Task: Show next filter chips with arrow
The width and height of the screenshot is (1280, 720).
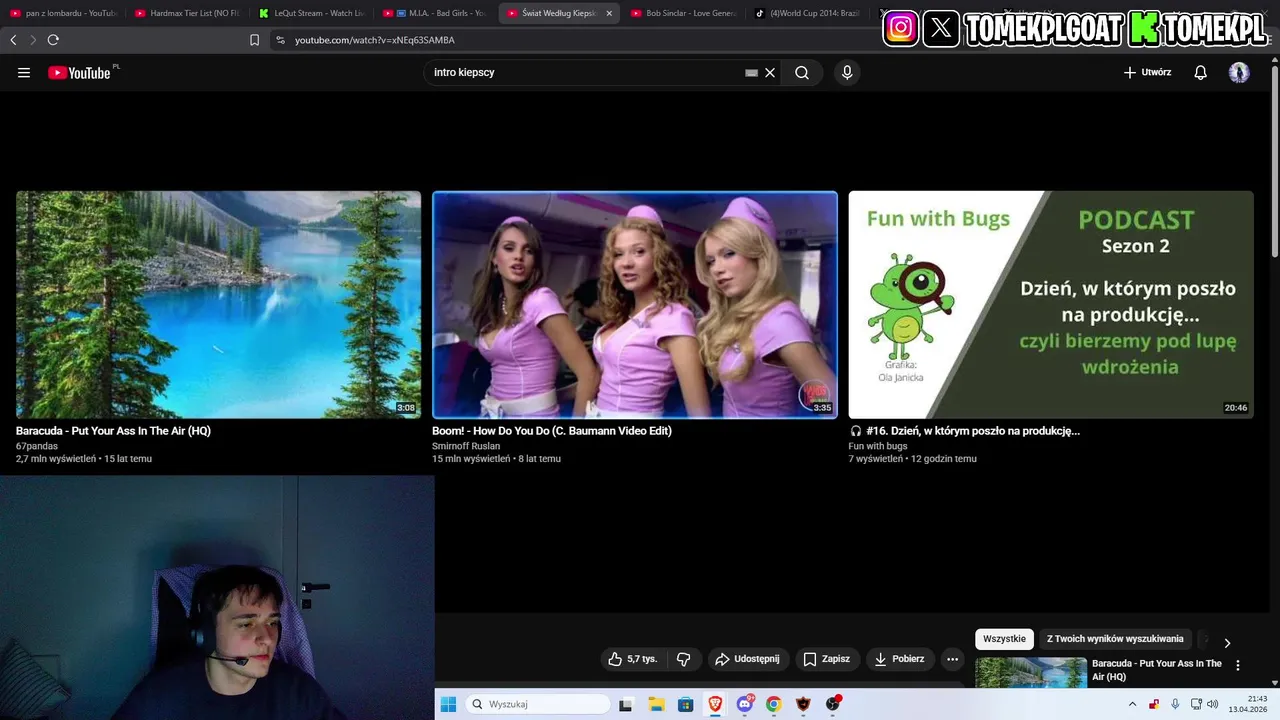Action: tap(1227, 643)
